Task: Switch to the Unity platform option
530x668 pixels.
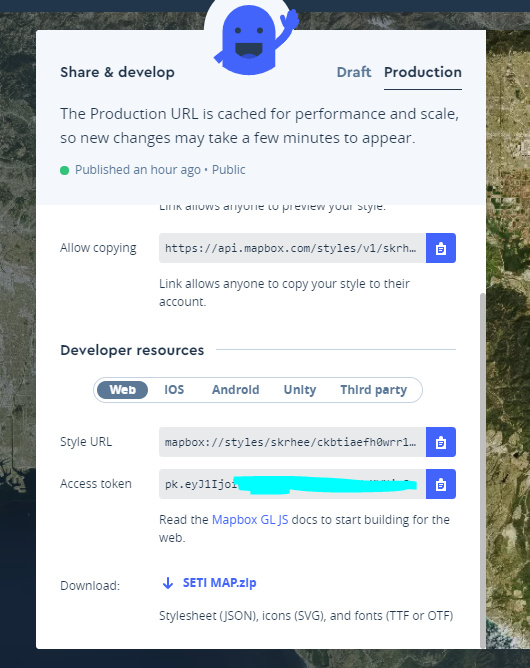Action: click(x=300, y=390)
